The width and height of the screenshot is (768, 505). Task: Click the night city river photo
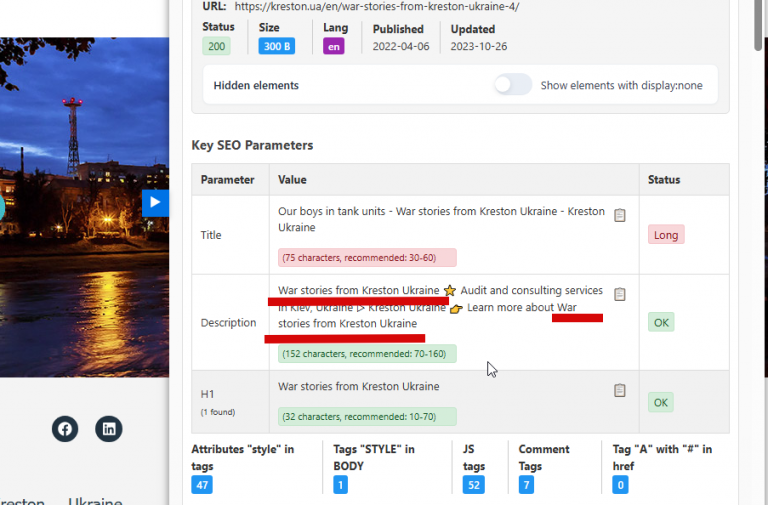[84, 207]
